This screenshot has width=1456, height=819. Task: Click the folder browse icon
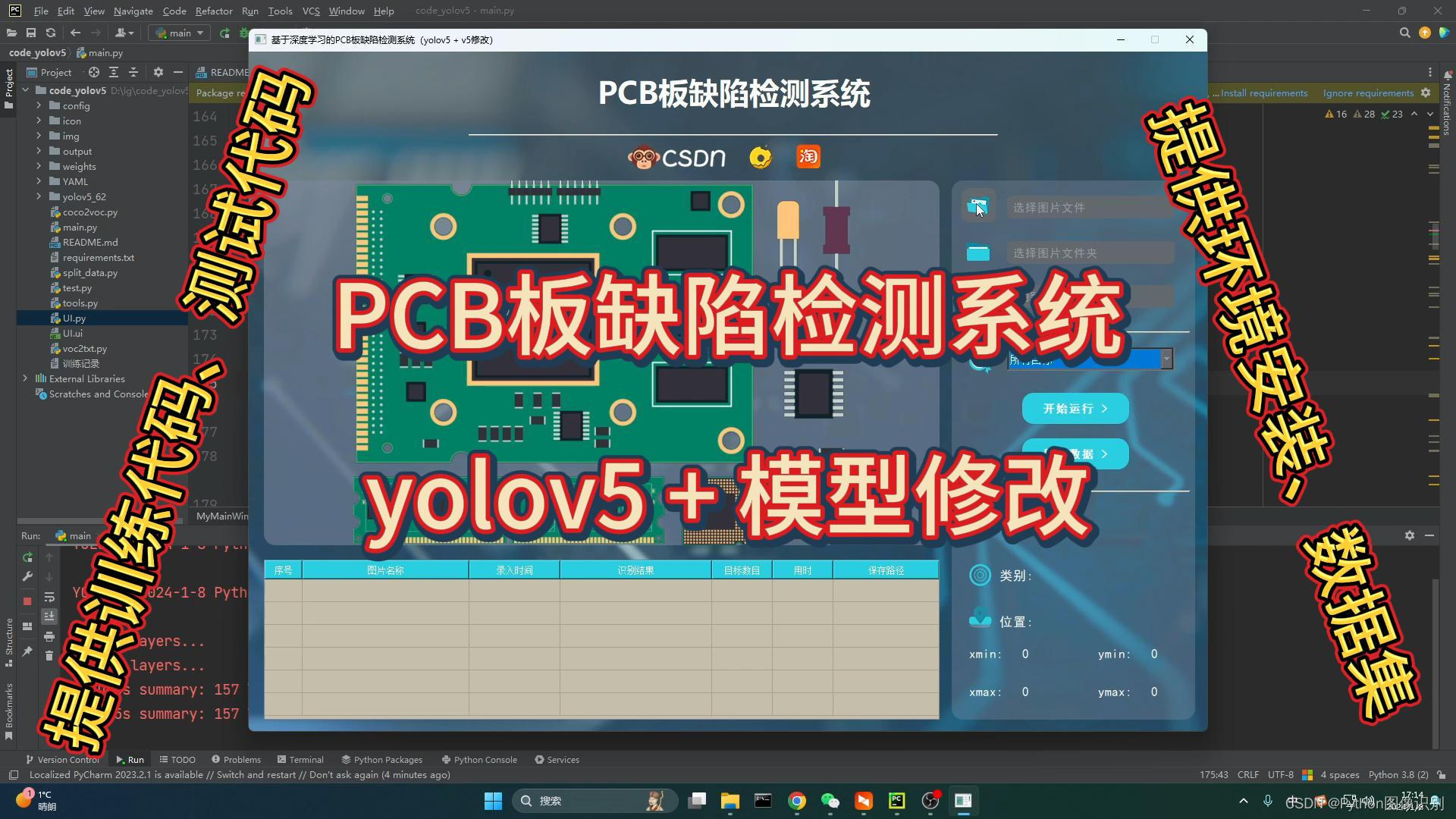click(977, 252)
